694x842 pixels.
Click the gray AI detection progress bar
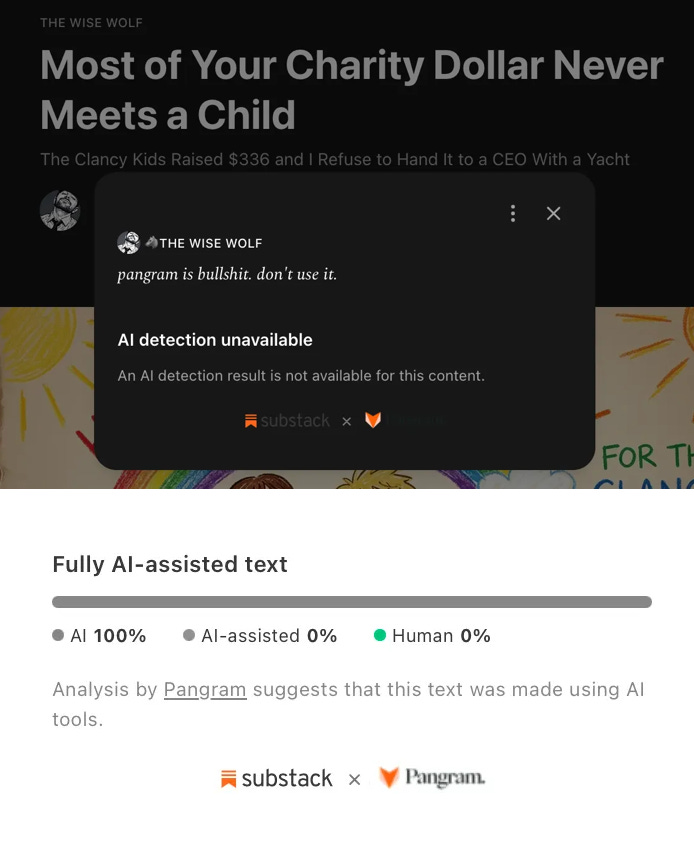click(x=352, y=601)
